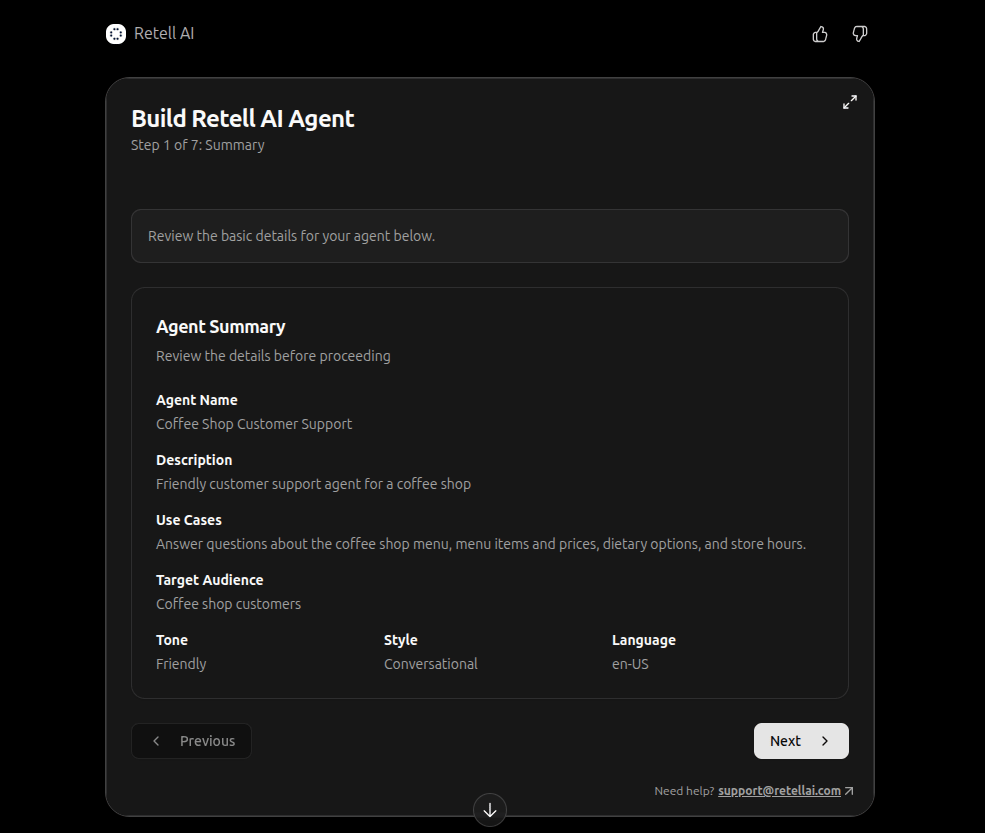Click the 'Friendly customer support agent' description
The image size is (985, 833).
coord(313,484)
